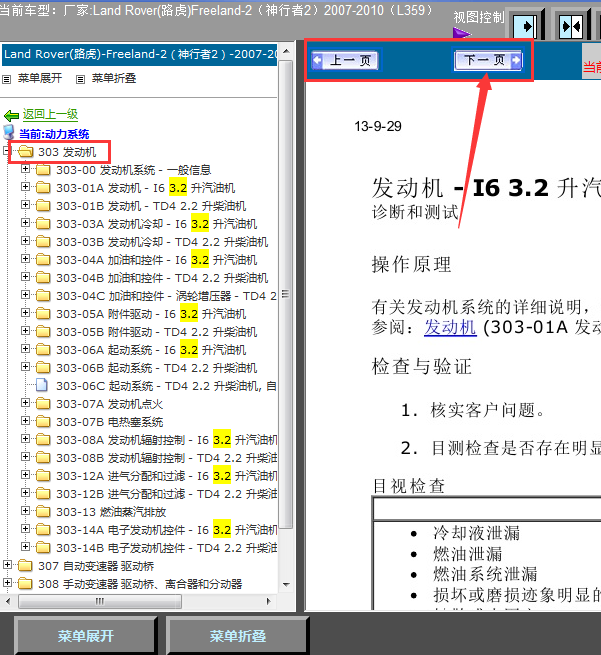
Task: Click folder icon of 308 手动变速器
Action: point(25,584)
